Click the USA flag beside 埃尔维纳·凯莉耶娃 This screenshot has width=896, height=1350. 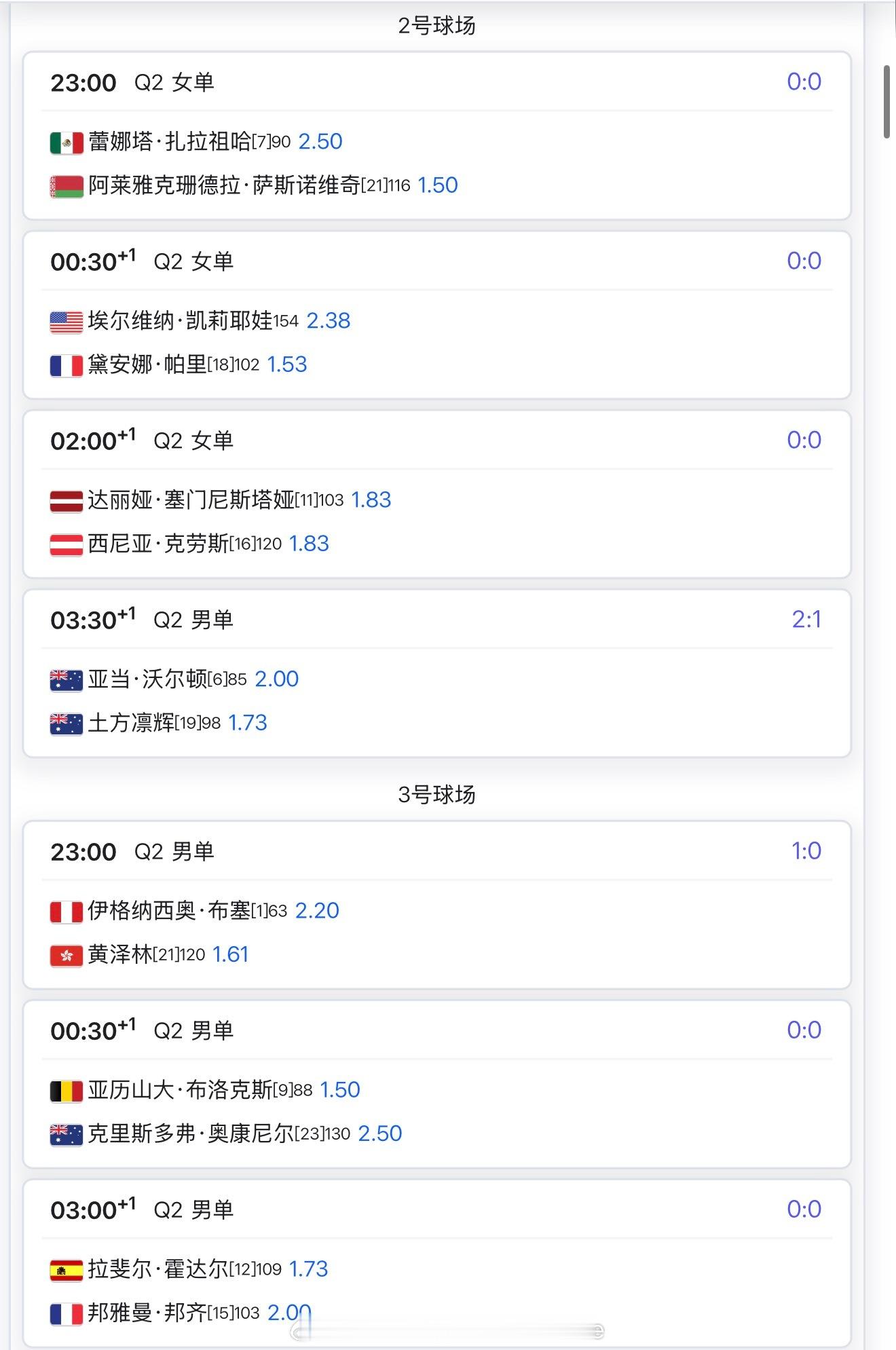click(x=66, y=322)
